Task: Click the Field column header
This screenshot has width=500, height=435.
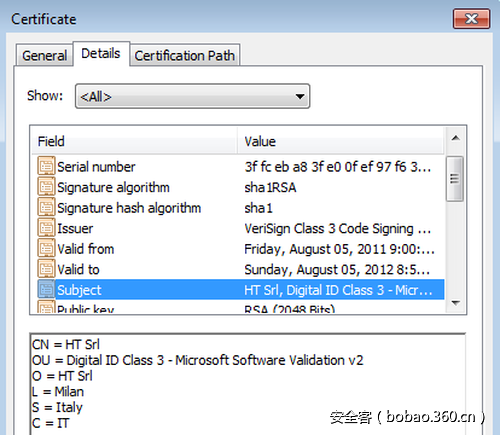Action: coord(134,141)
